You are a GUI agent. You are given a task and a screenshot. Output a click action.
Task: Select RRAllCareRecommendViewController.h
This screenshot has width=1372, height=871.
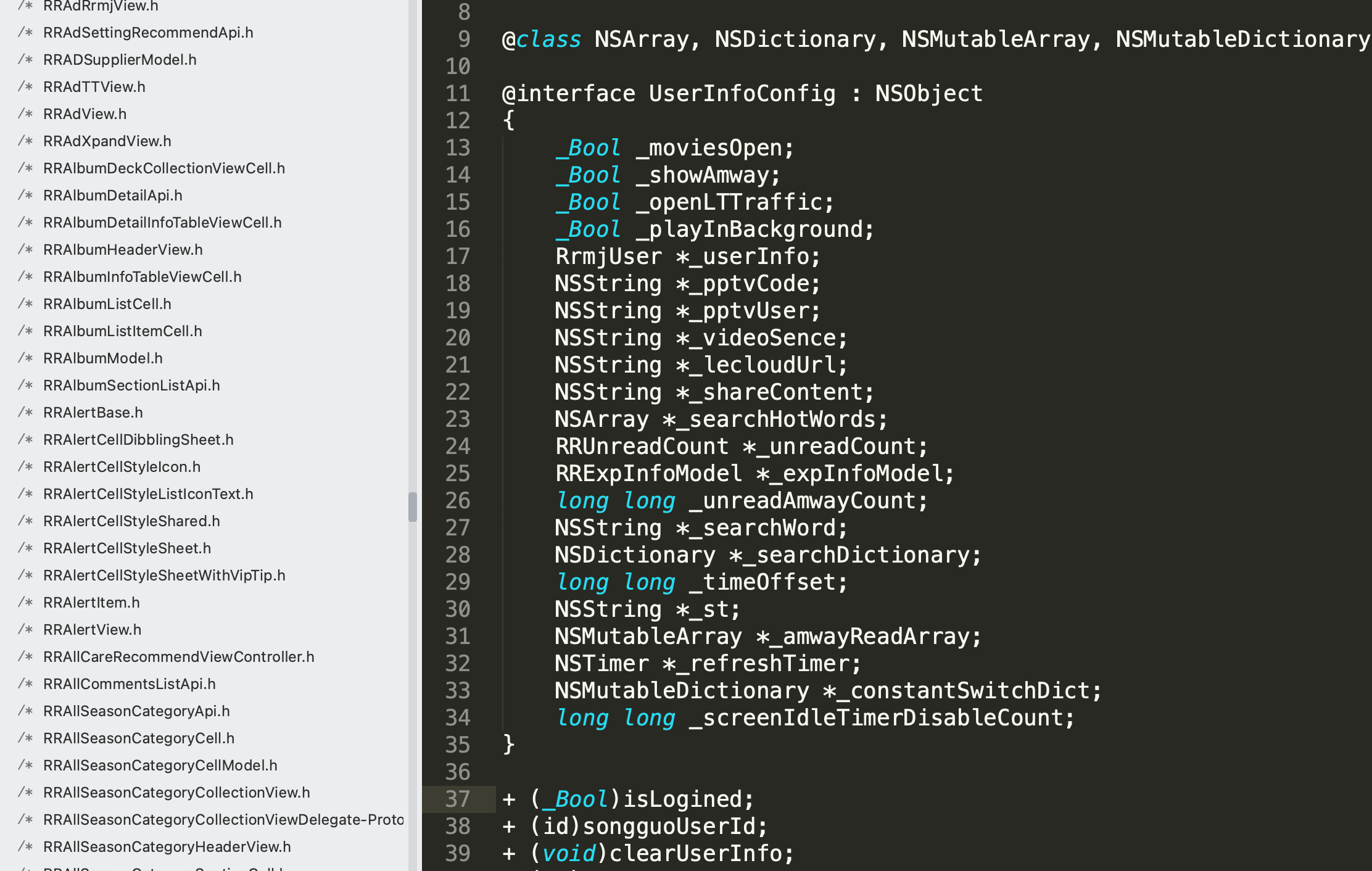click(x=179, y=657)
